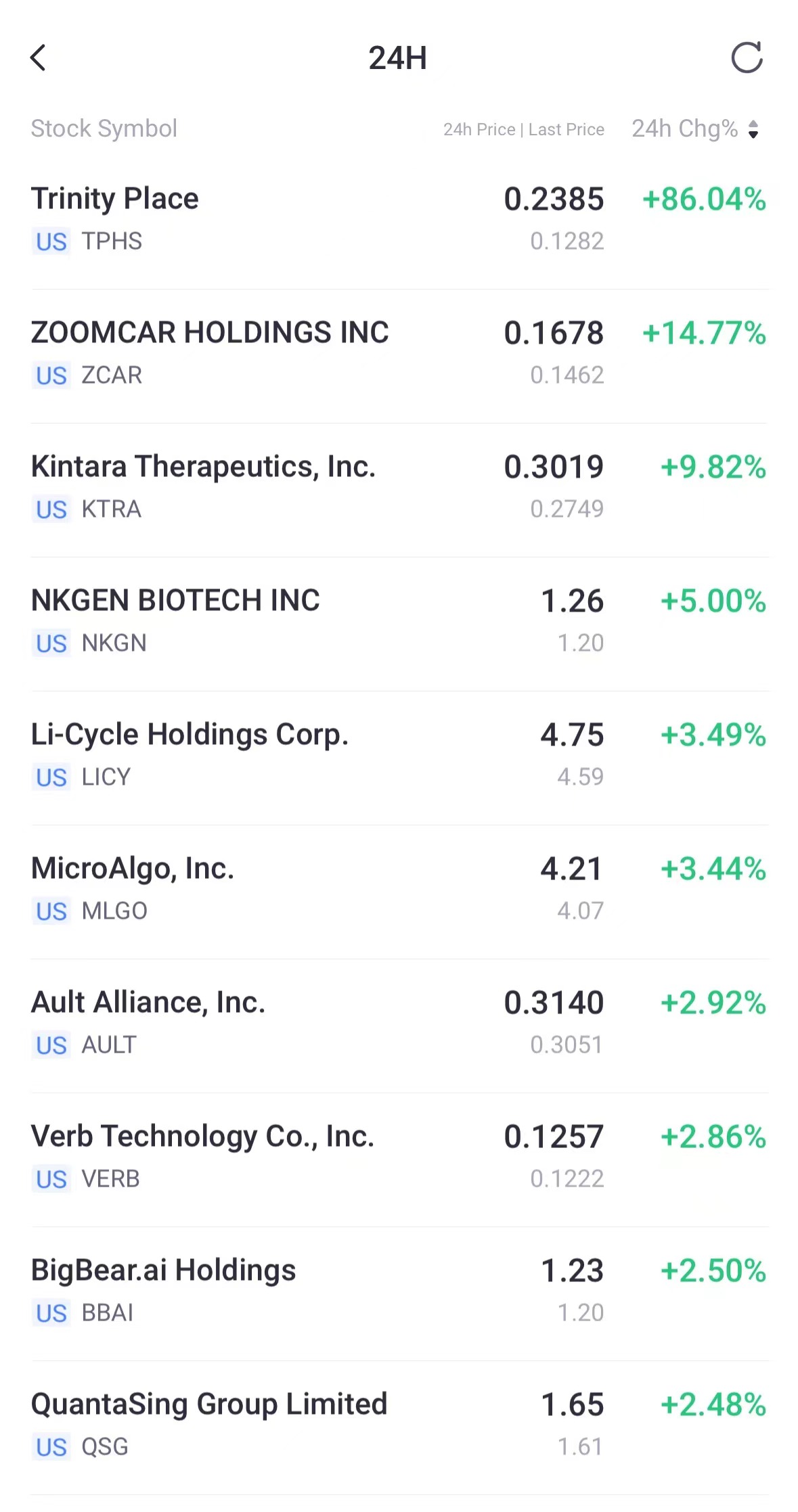Open Kintara Therapeutics, Inc. stock

(203, 467)
